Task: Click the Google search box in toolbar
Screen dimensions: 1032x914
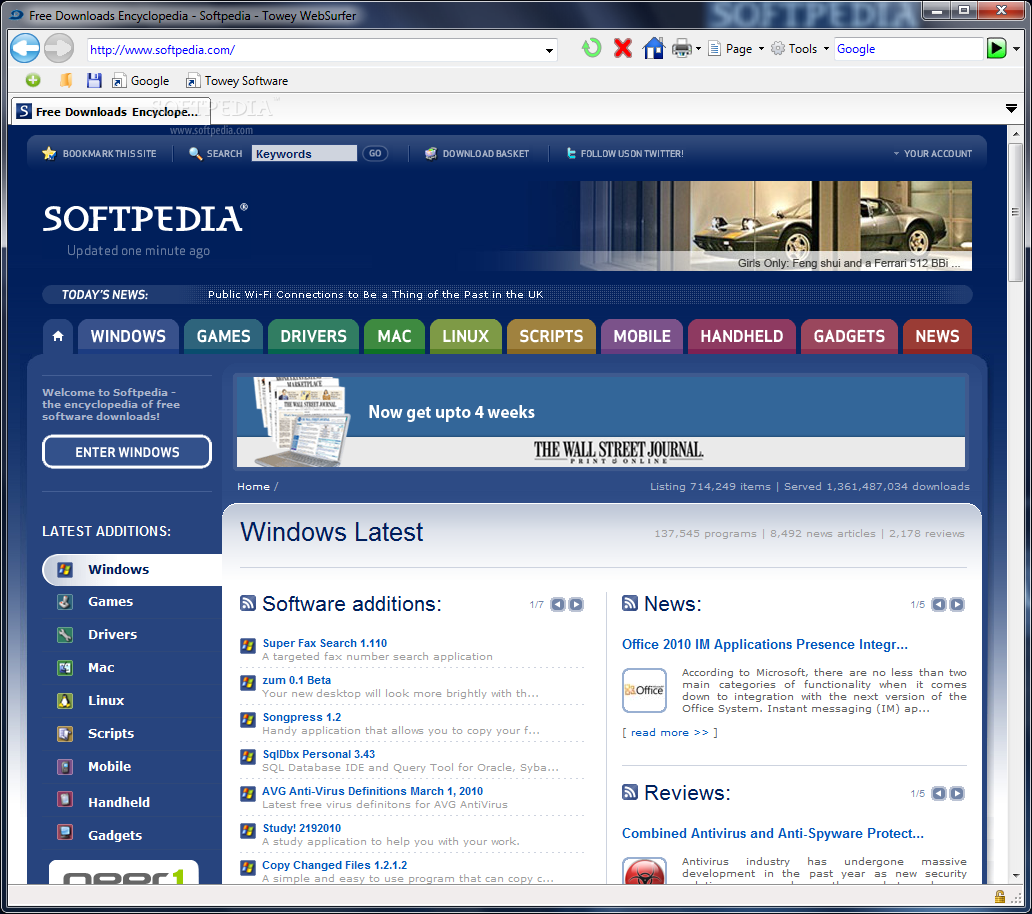Action: [908, 49]
